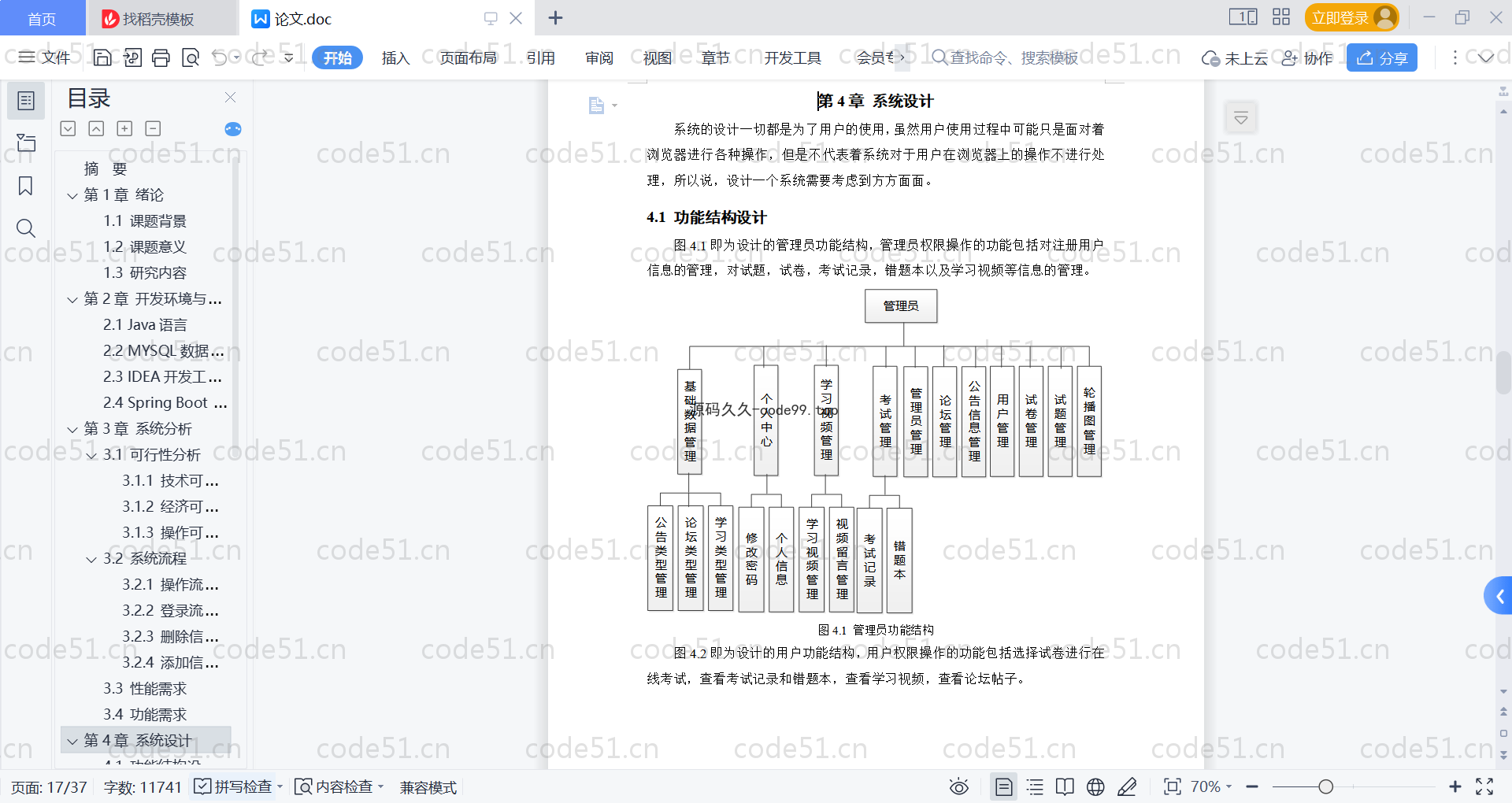Image resolution: width=1512 pixels, height=803 pixels.
Task: Go to the 首页 home tab
Action: [42, 18]
